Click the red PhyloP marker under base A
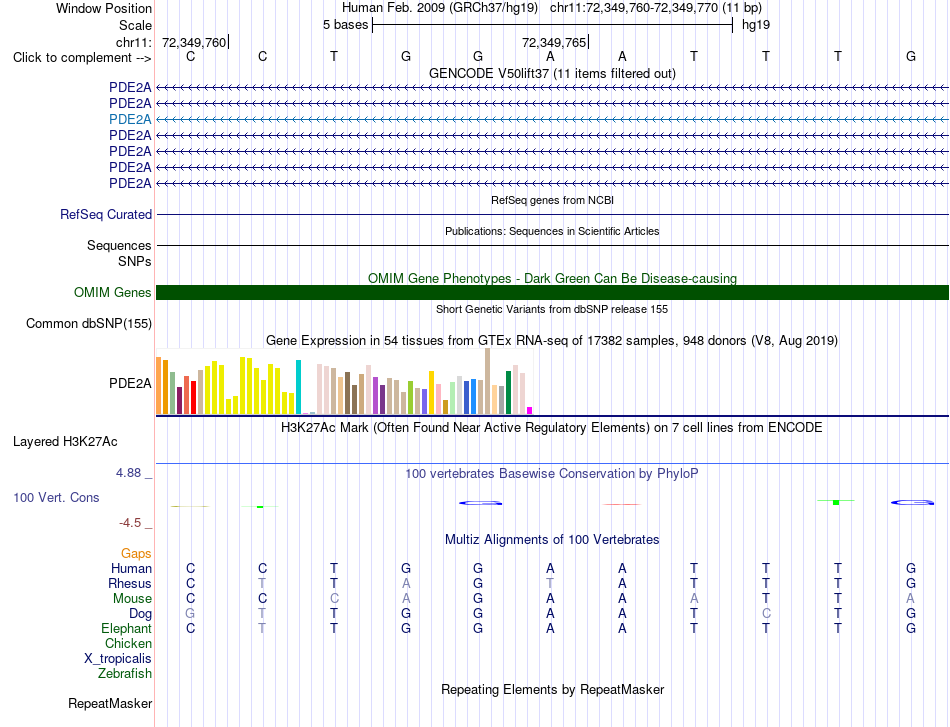The width and height of the screenshot is (950, 727). coord(622,504)
